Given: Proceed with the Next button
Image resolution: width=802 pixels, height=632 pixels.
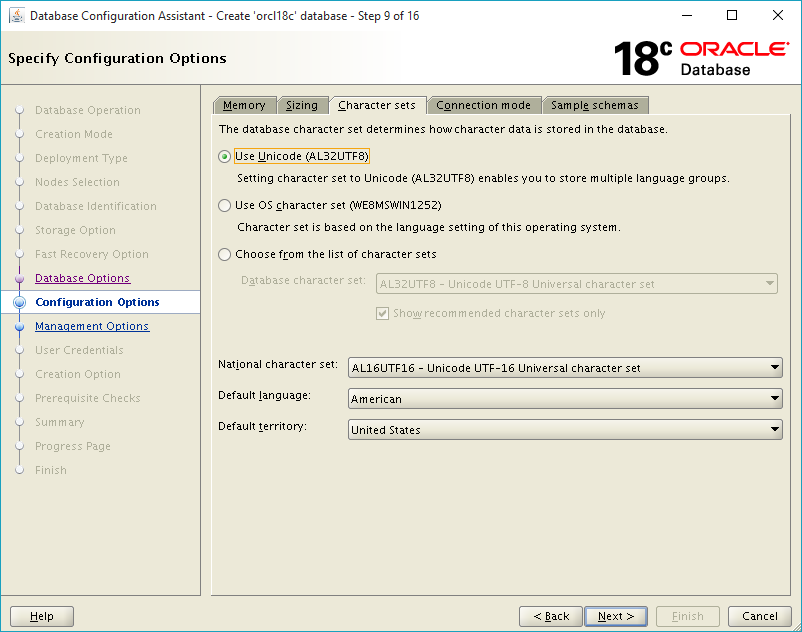Looking at the screenshot, I should tap(616, 616).
